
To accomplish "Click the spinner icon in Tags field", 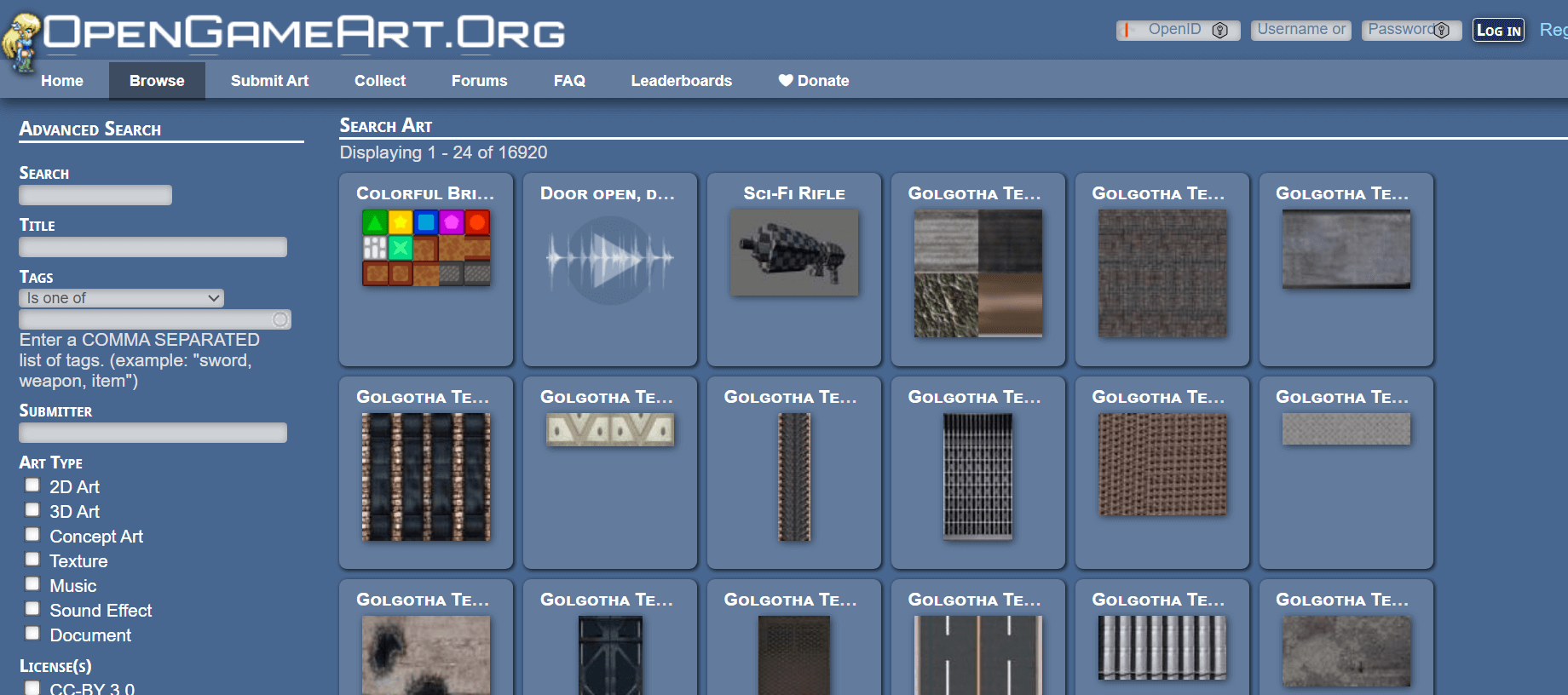I will (280, 319).
